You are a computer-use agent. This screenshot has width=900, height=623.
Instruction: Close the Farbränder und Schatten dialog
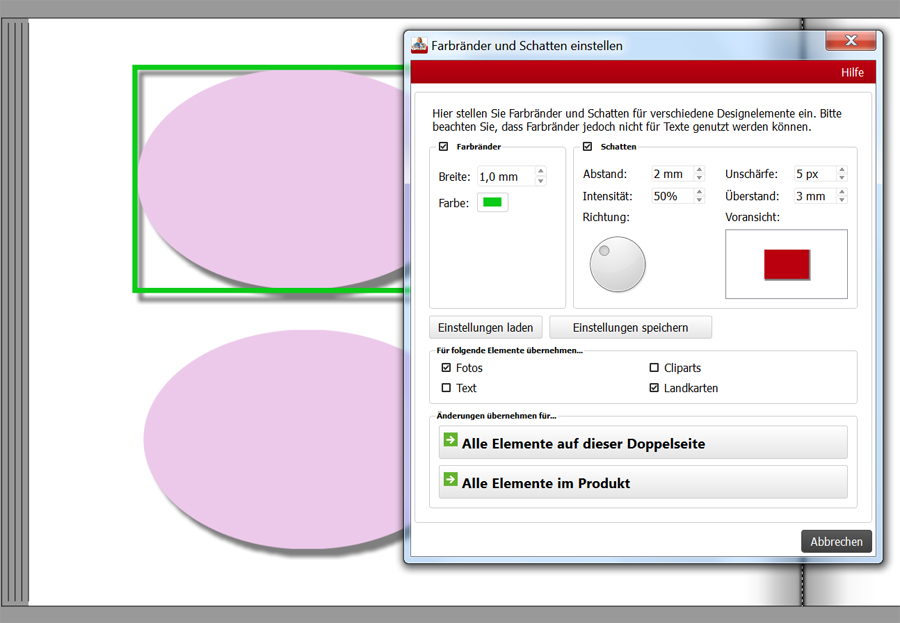pos(851,40)
